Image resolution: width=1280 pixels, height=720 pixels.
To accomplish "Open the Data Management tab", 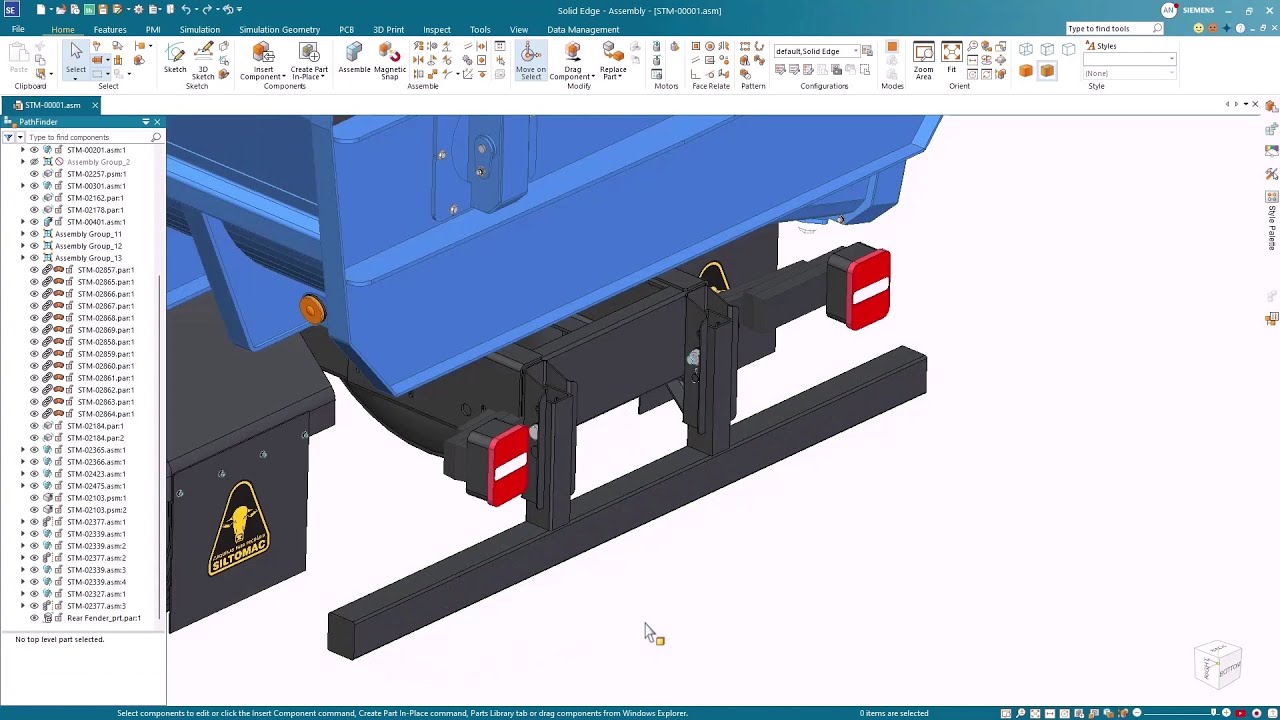I will (x=583, y=29).
